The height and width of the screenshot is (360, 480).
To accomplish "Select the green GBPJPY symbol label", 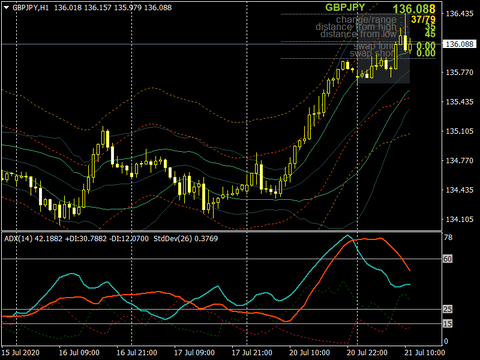I will (x=345, y=7).
